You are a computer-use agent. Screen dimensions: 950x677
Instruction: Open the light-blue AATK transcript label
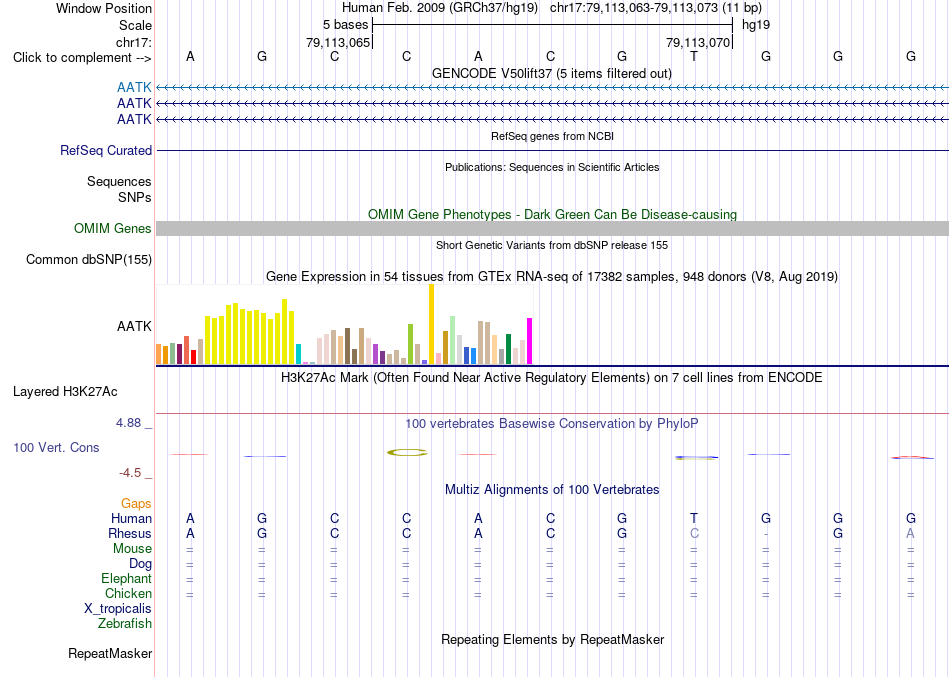tap(134, 87)
